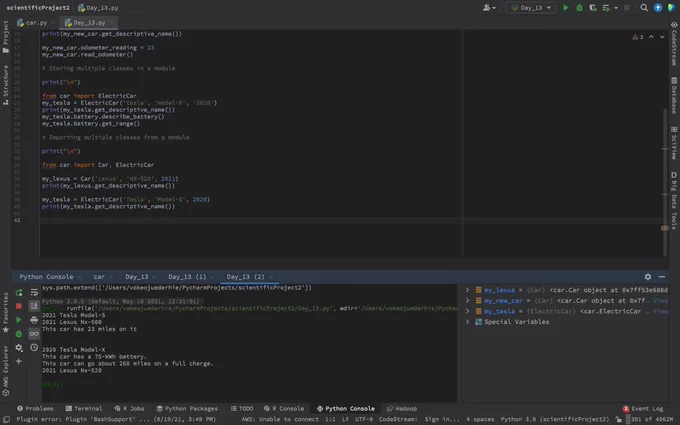Expand the my_lexus variable

467,290
